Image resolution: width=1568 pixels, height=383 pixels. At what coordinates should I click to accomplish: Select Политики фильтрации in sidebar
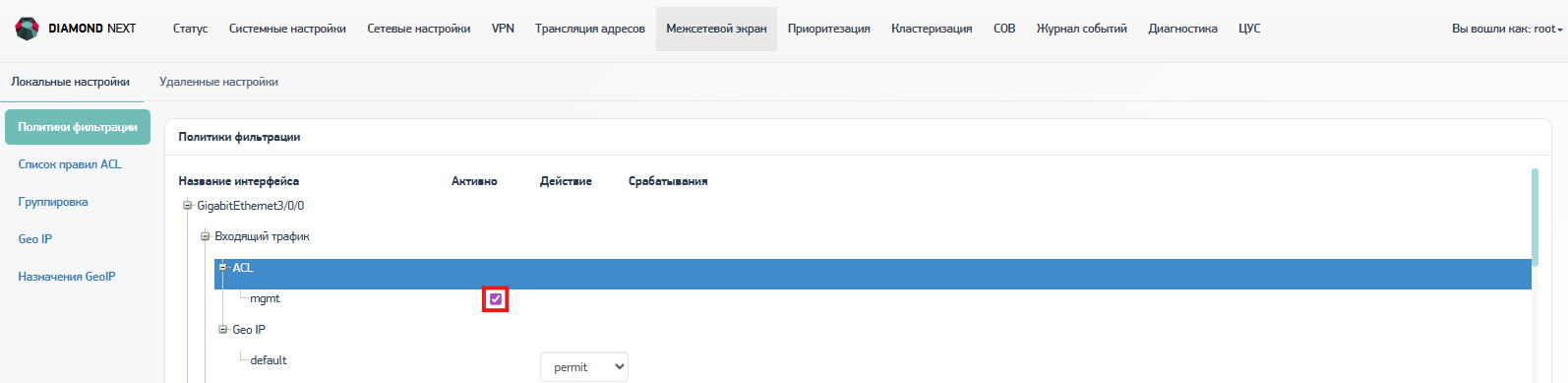78,127
